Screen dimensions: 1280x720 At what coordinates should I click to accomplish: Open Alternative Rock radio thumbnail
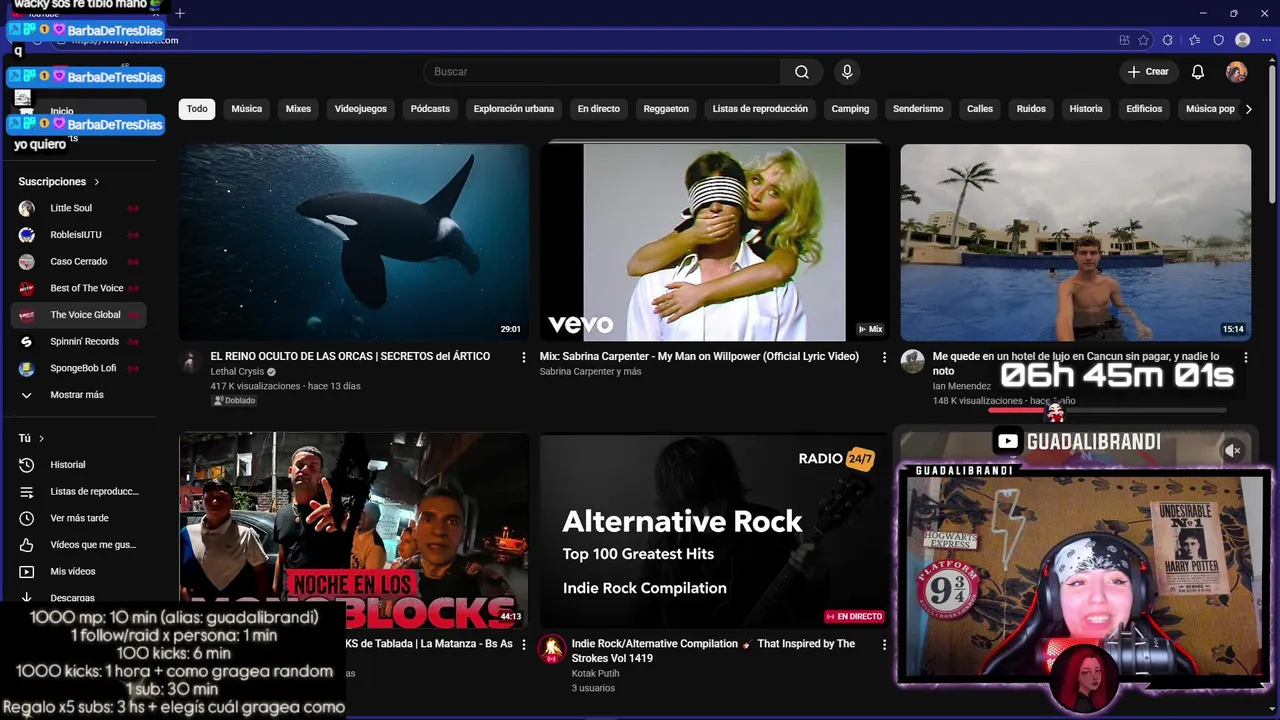click(715, 530)
